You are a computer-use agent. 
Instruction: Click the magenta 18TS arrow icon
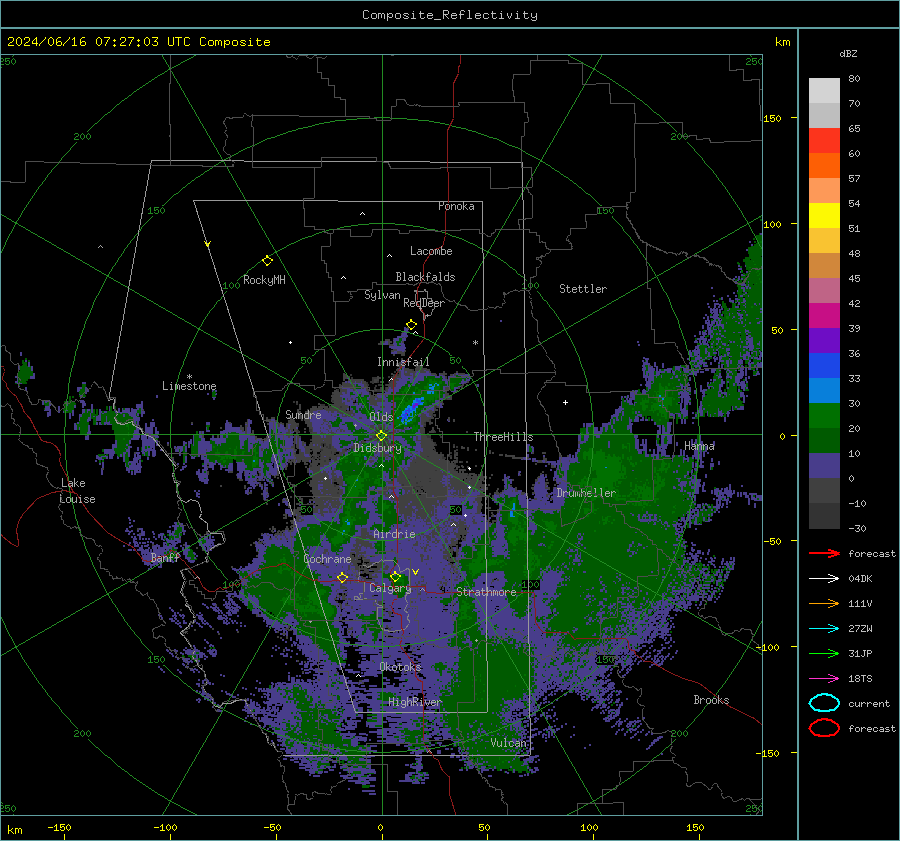click(824, 679)
